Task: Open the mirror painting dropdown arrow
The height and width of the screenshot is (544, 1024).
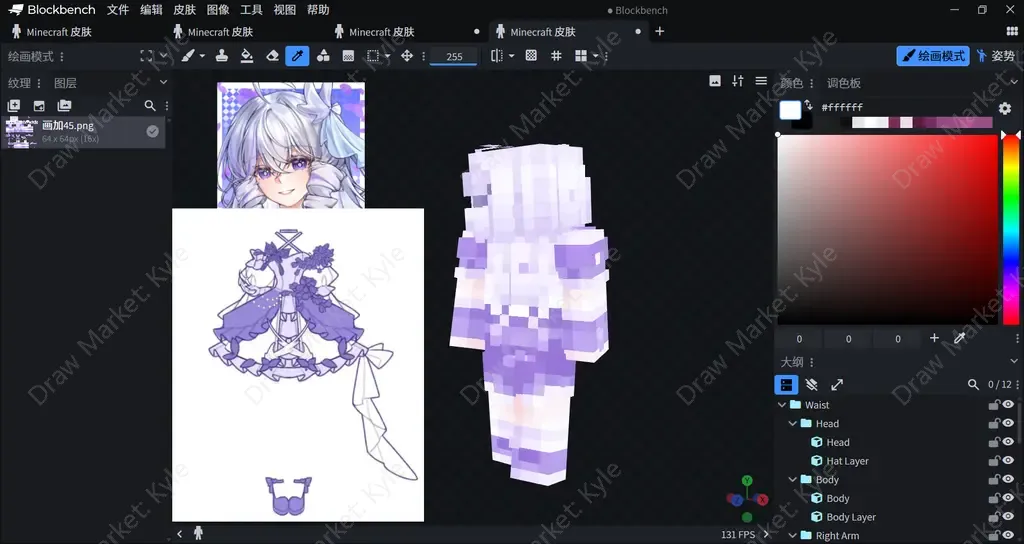Action: tap(511, 56)
